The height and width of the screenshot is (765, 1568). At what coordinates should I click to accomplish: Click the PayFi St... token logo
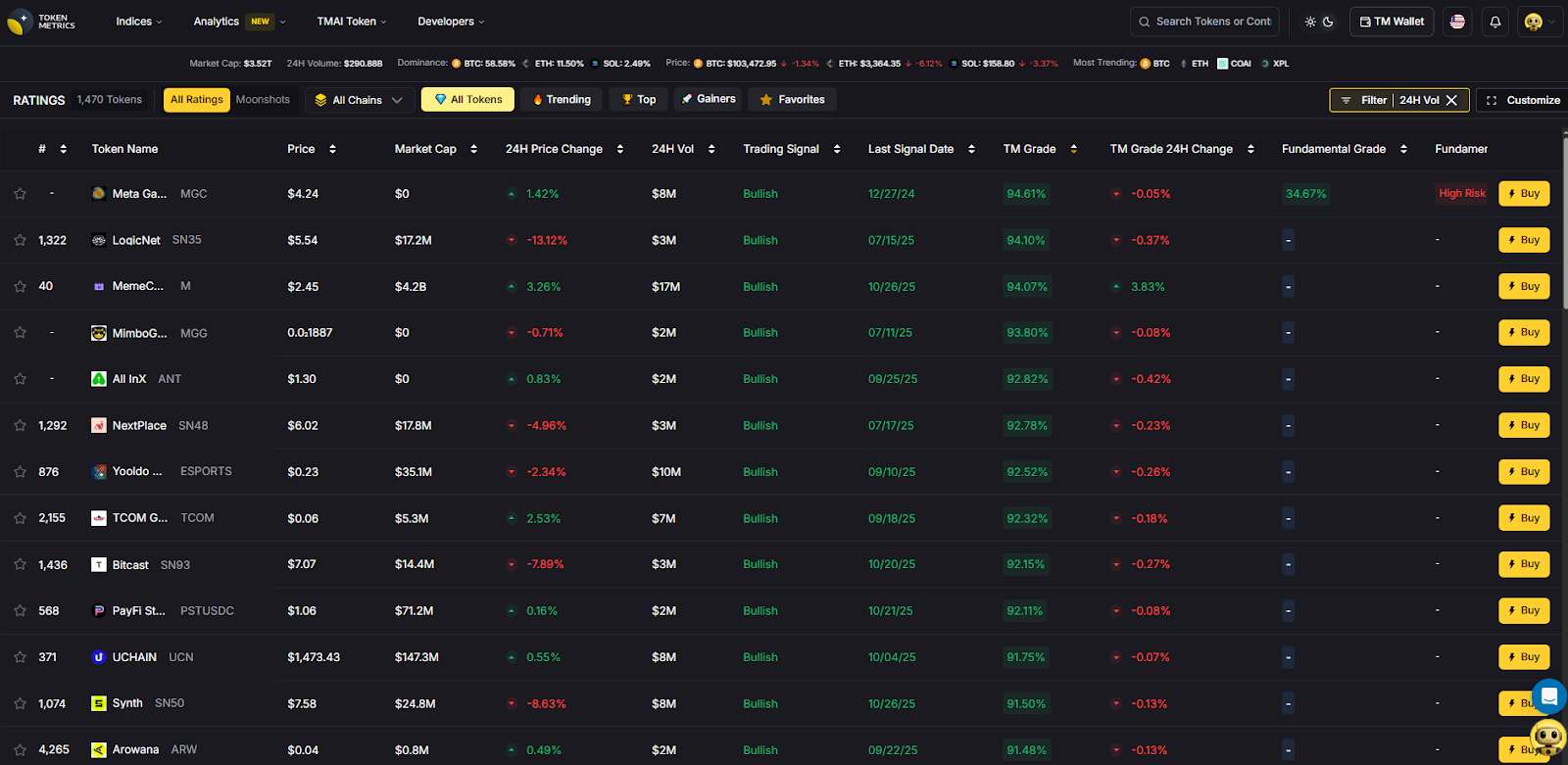pyautogui.click(x=99, y=610)
